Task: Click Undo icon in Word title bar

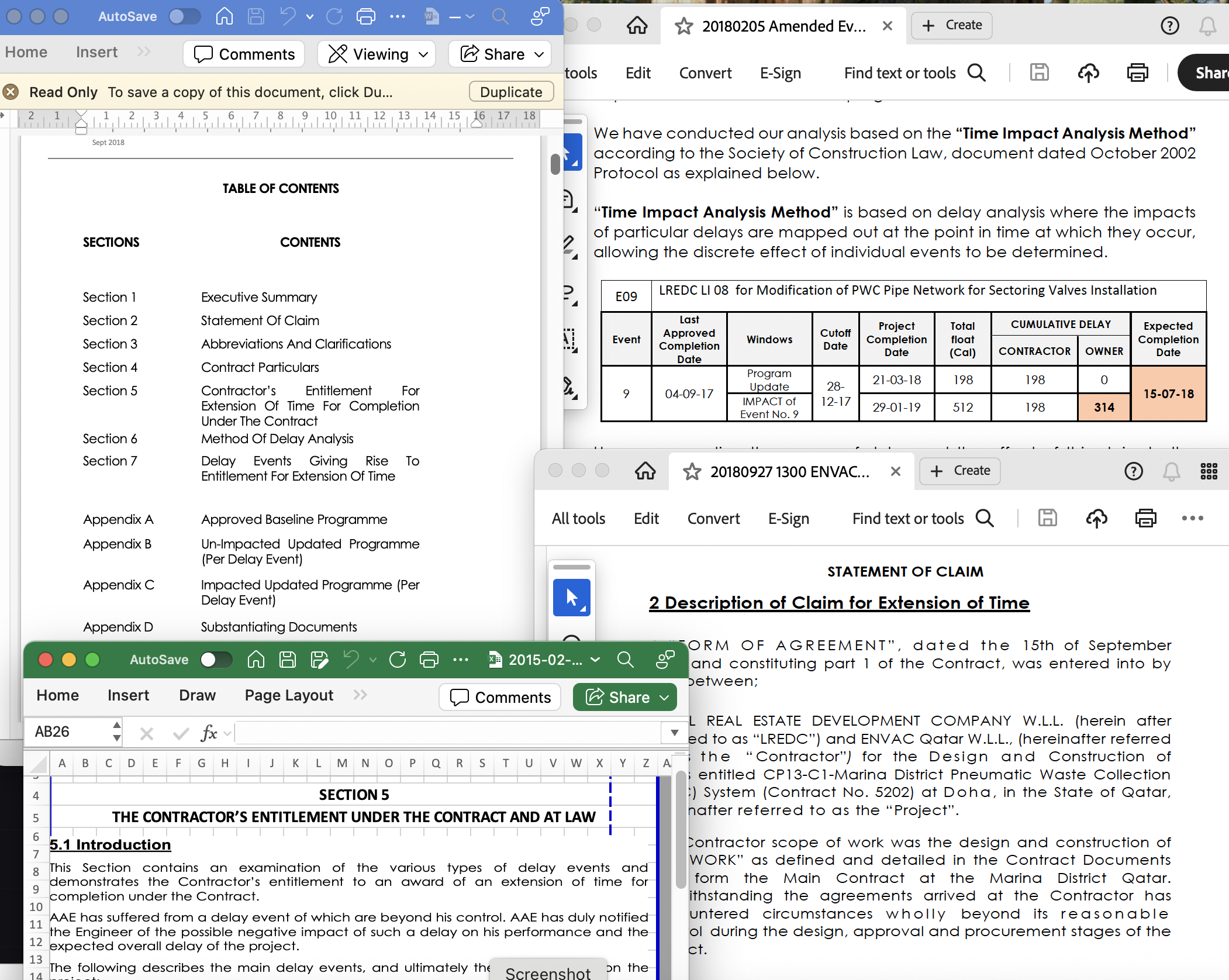Action: click(288, 16)
